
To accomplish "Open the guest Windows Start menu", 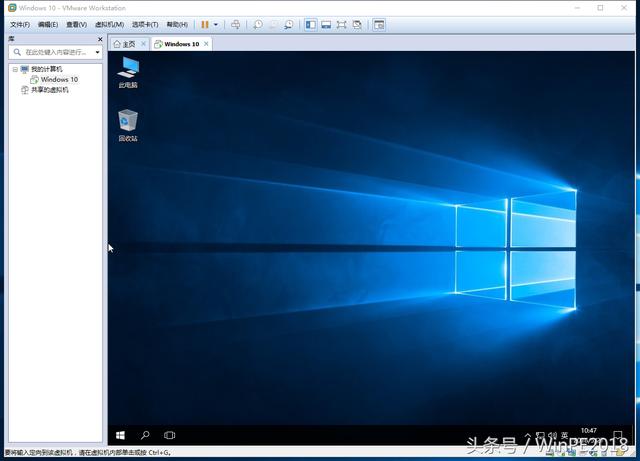I will [120, 435].
